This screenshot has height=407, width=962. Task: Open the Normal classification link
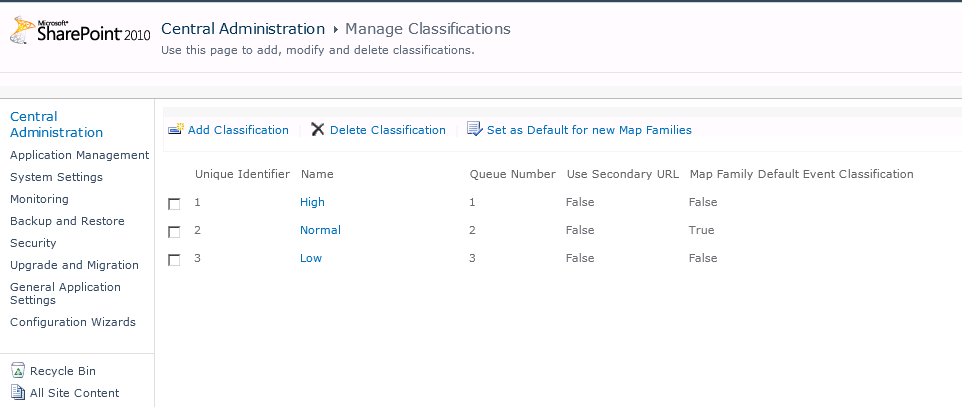point(320,230)
